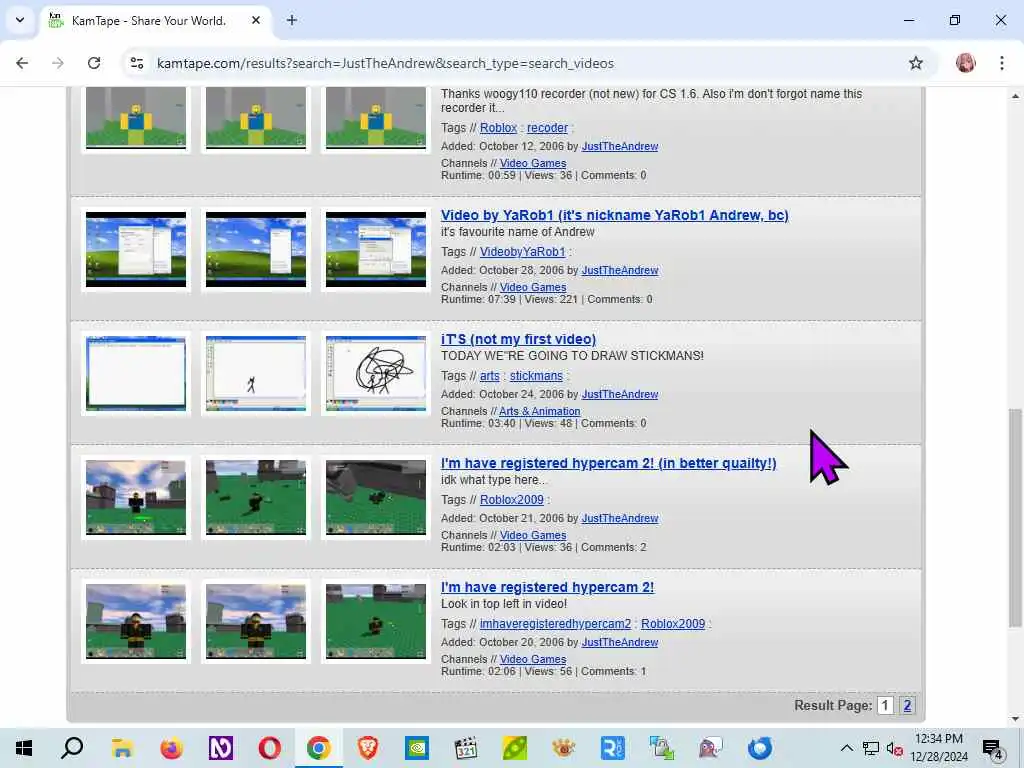Open Video Games channel for YaRob1 video

coord(533,287)
